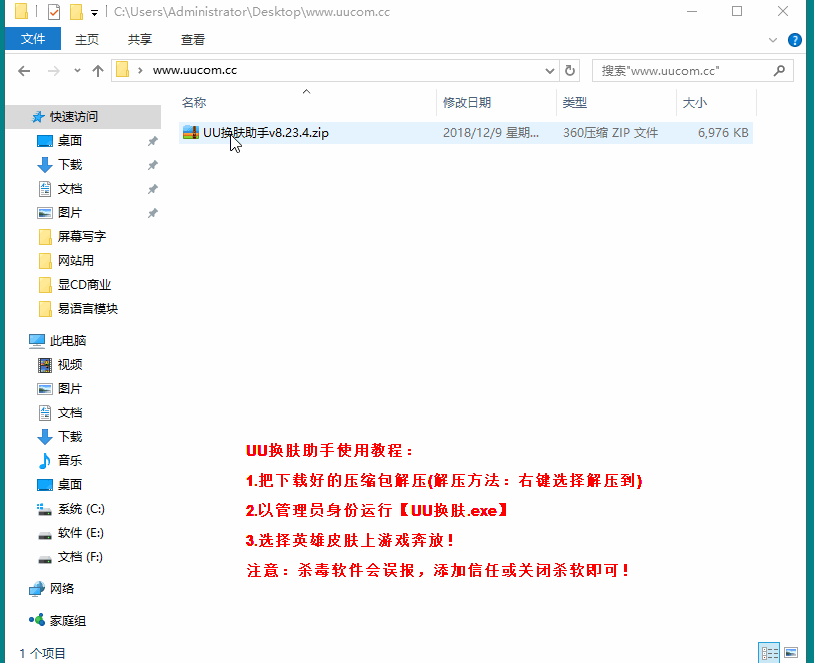Screen dimensions: 814x663
Task: Open the 文件 ribbon tab
Action: (33, 39)
